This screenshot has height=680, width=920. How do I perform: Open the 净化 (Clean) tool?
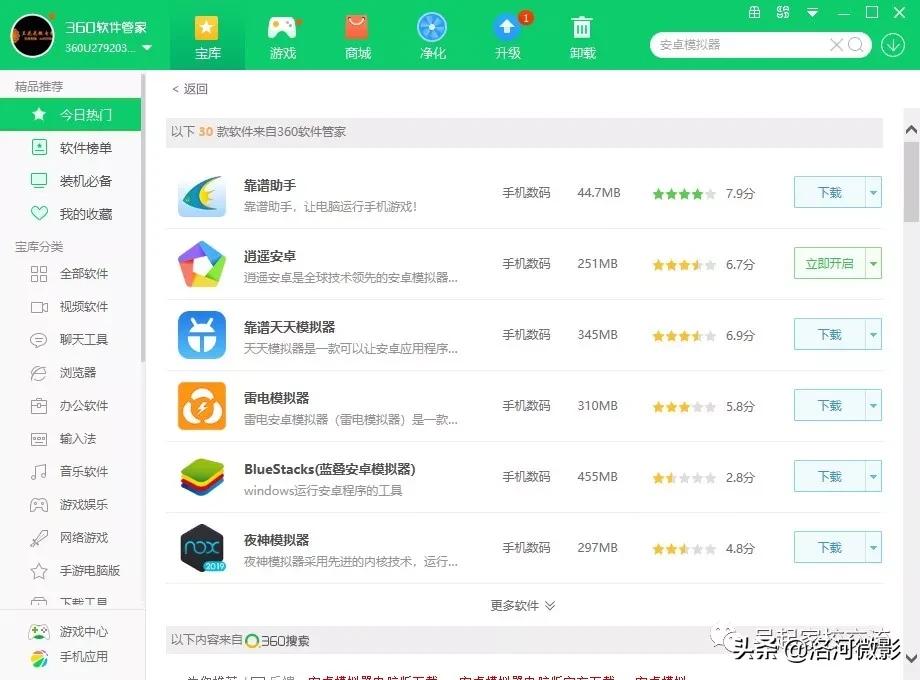point(432,35)
